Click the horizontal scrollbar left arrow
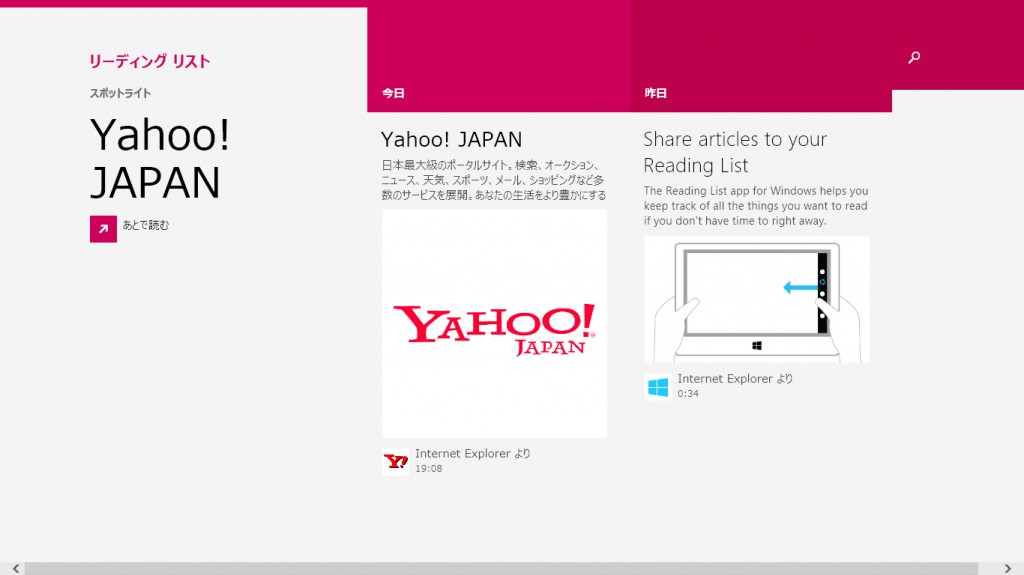The image size is (1024, 575). pyautogui.click(x=16, y=569)
